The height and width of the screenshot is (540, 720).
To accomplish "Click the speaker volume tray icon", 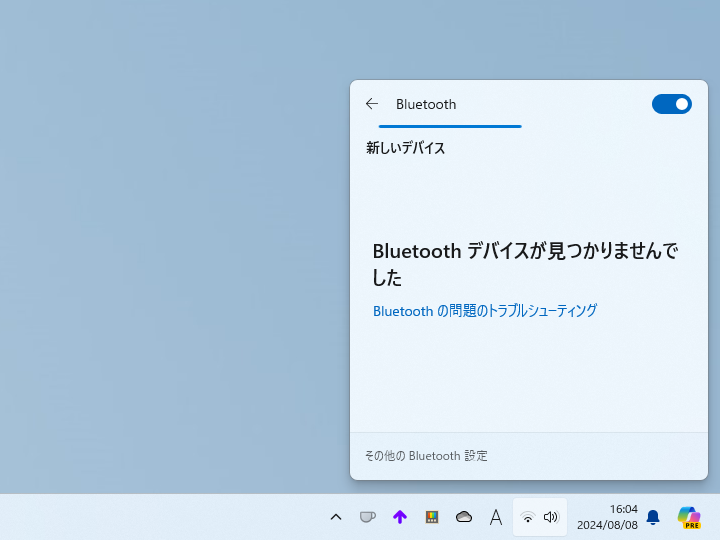I will [x=551, y=518].
